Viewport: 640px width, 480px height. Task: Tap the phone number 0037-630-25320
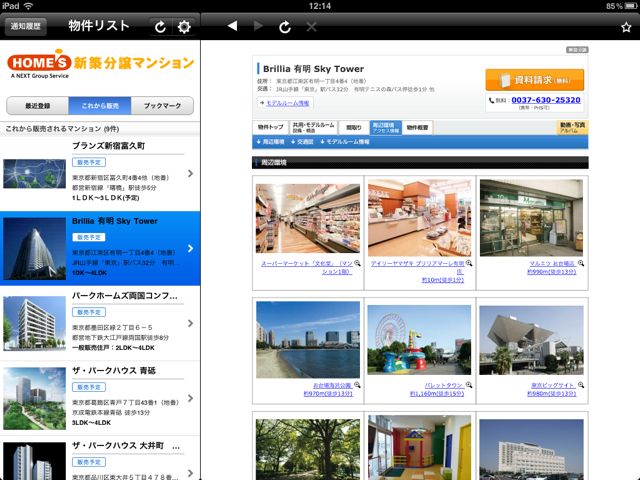click(546, 100)
